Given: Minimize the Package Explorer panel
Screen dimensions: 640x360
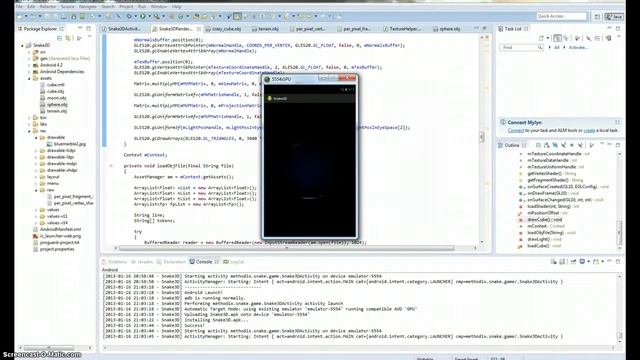Looking at the screenshot, I should coord(80,29).
